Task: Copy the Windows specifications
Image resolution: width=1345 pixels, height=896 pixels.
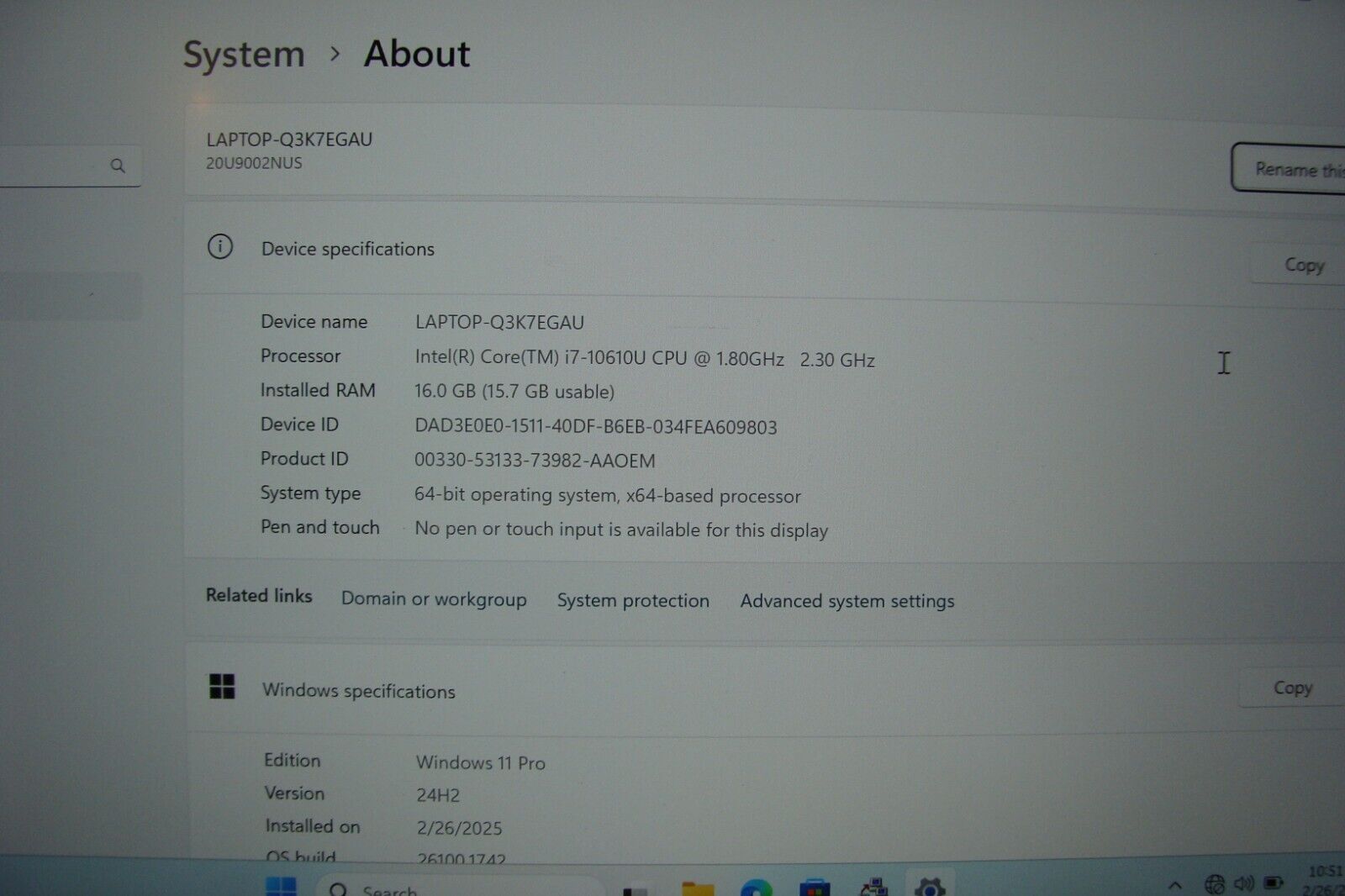Action: coord(1292,688)
